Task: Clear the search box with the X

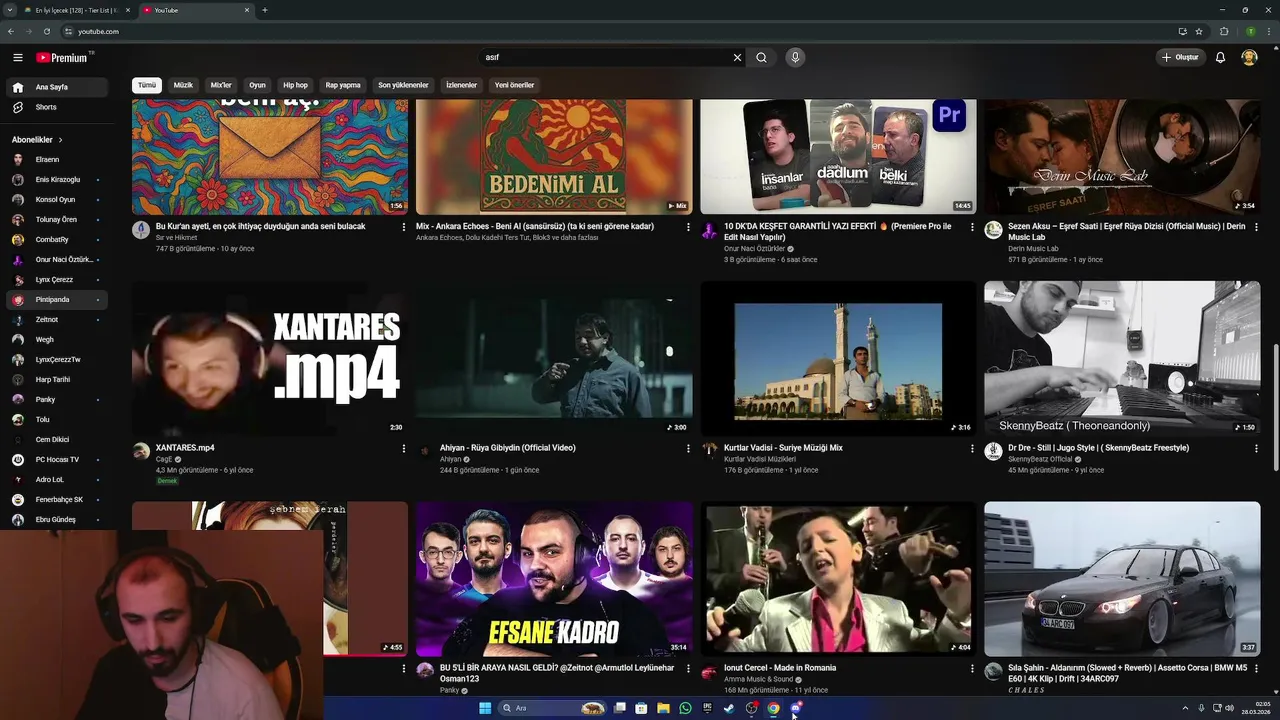Action: (x=737, y=58)
